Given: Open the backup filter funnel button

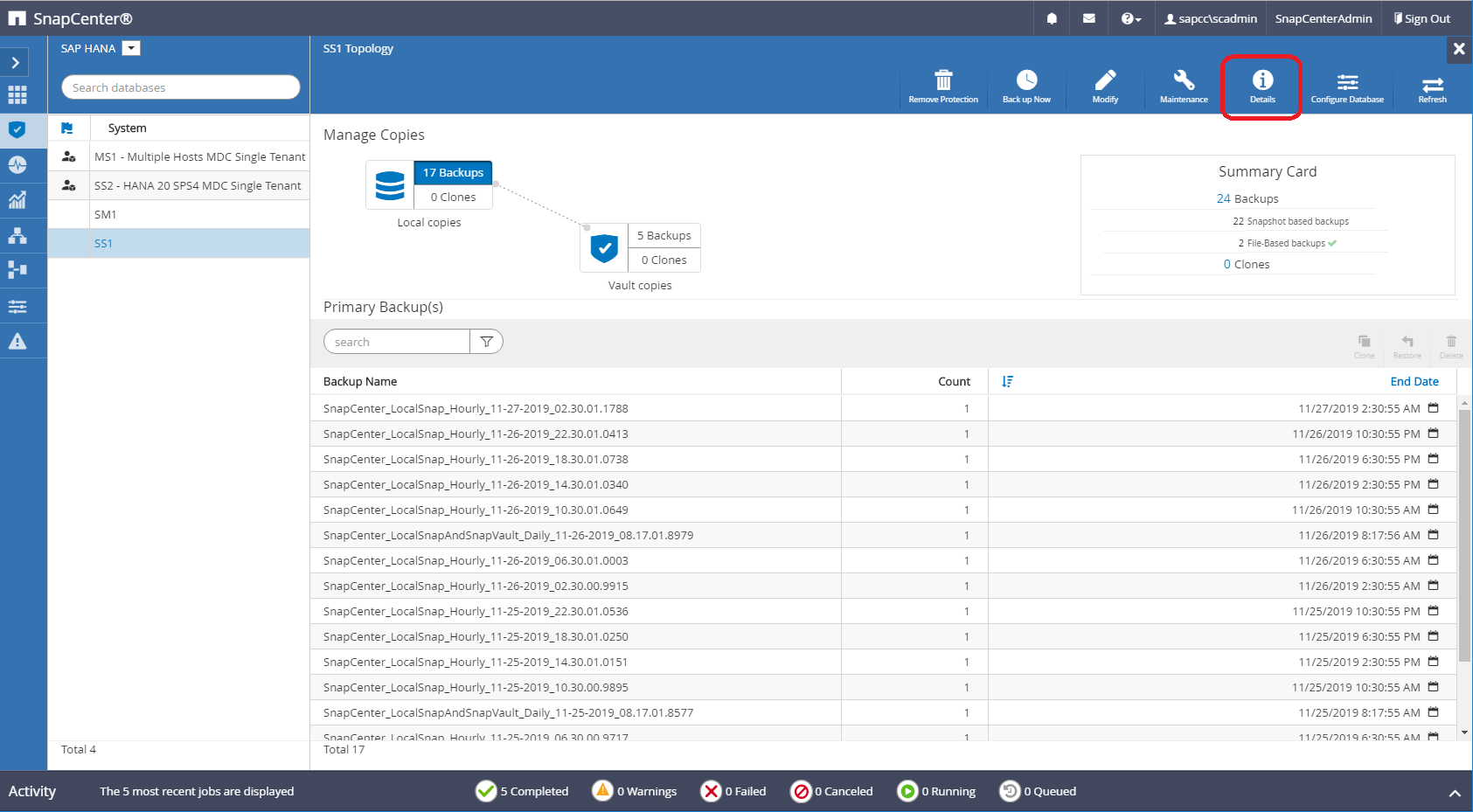Looking at the screenshot, I should point(487,342).
